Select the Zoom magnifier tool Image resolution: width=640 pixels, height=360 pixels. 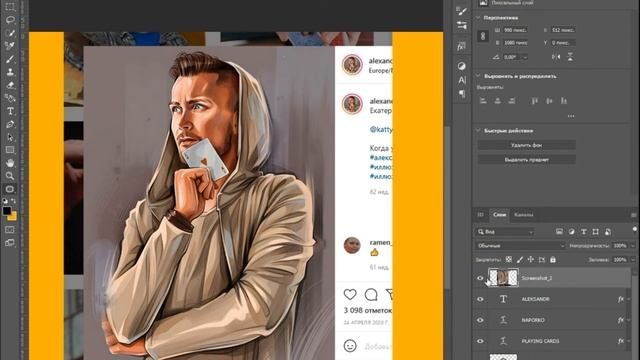click(x=10, y=176)
